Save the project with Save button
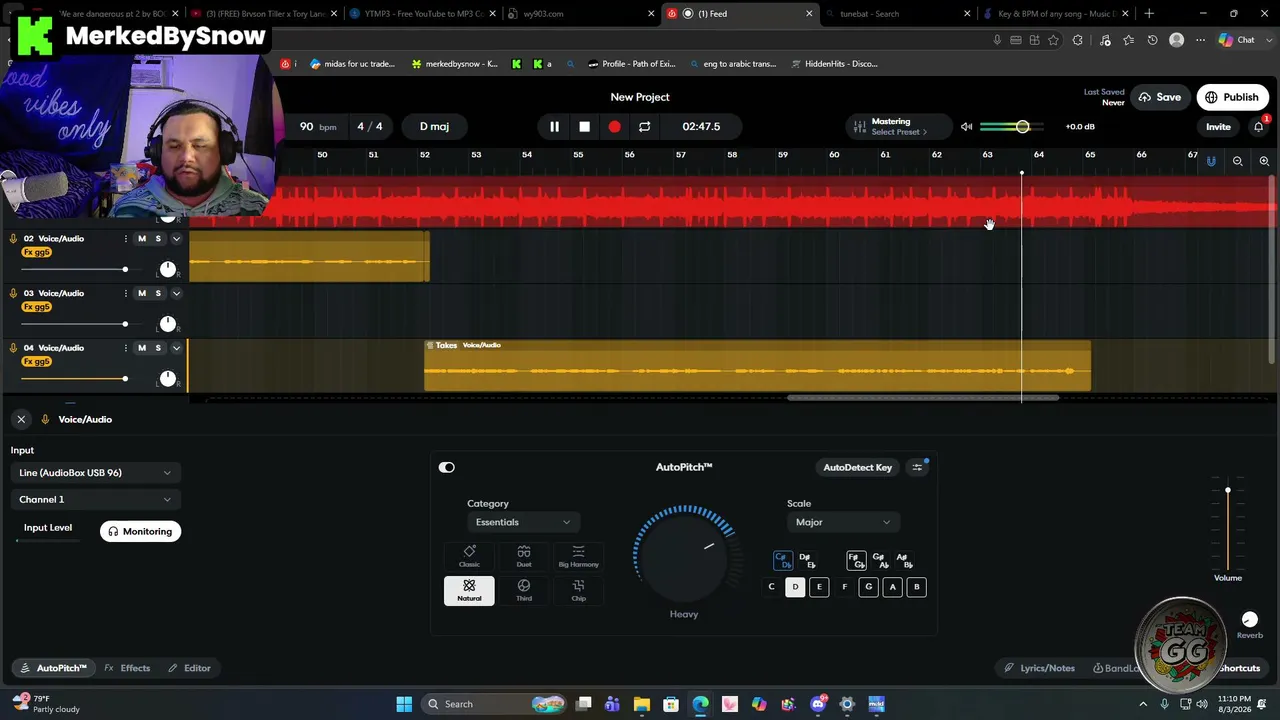The image size is (1280, 720). 1160,97
